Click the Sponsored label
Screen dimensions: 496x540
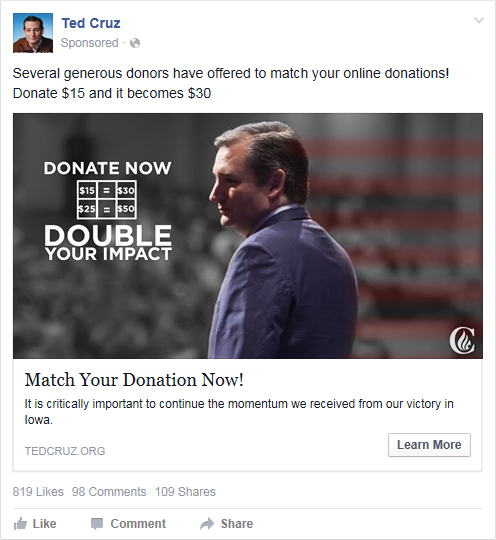pyautogui.click(x=90, y=43)
